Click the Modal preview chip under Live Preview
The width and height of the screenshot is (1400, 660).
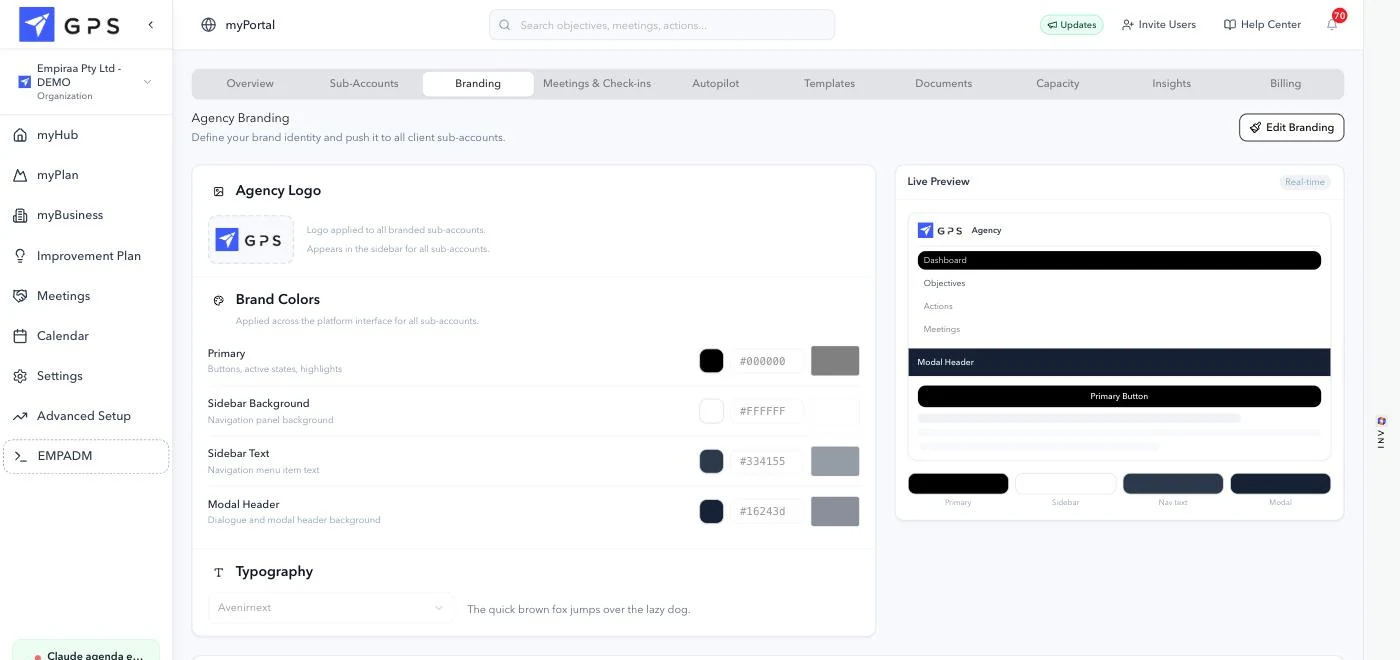click(x=1280, y=484)
